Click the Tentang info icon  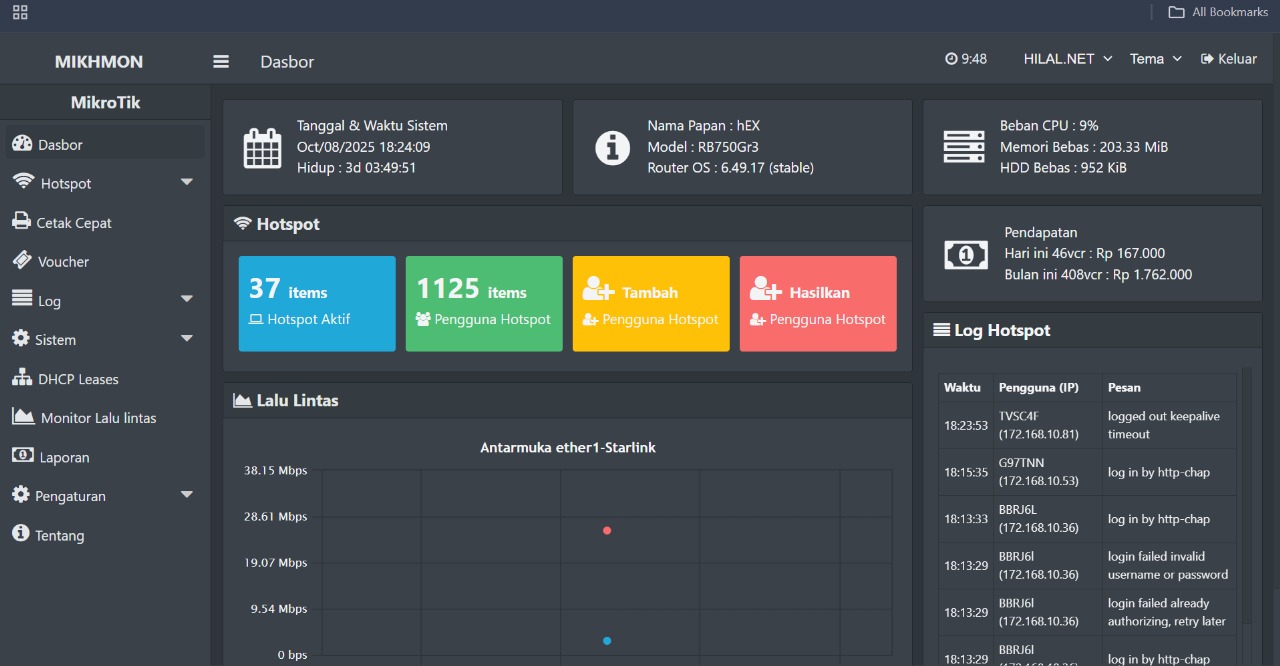coord(21,534)
